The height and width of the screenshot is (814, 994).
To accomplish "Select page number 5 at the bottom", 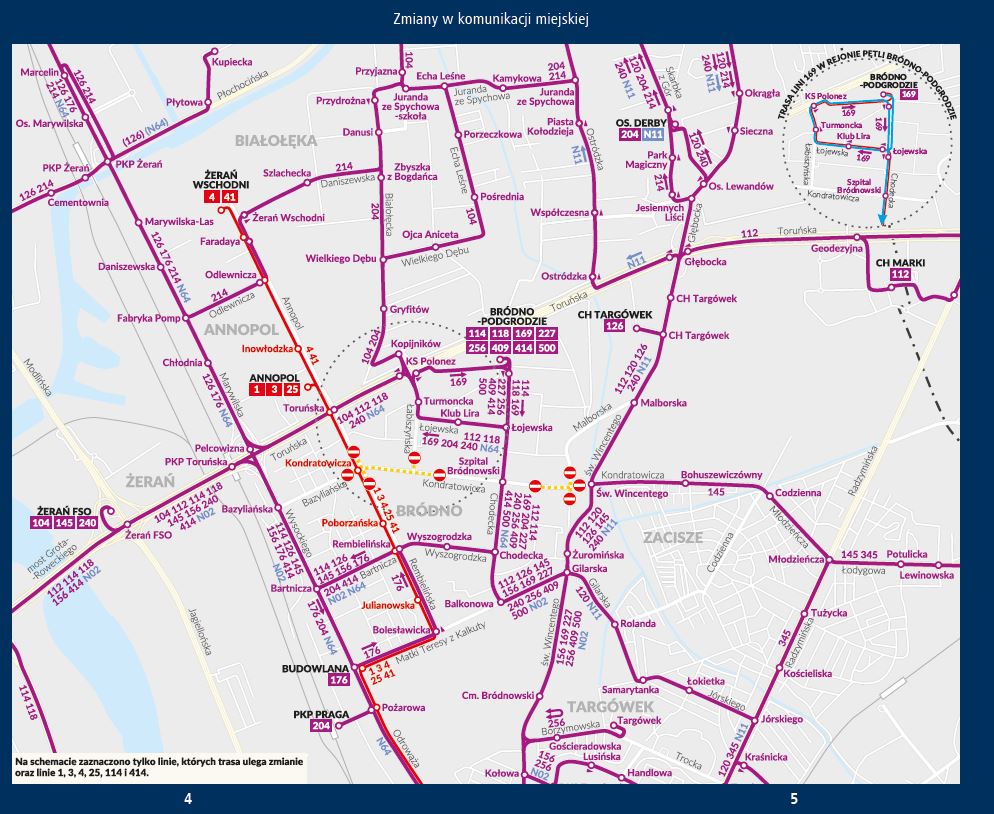I will [x=794, y=798].
